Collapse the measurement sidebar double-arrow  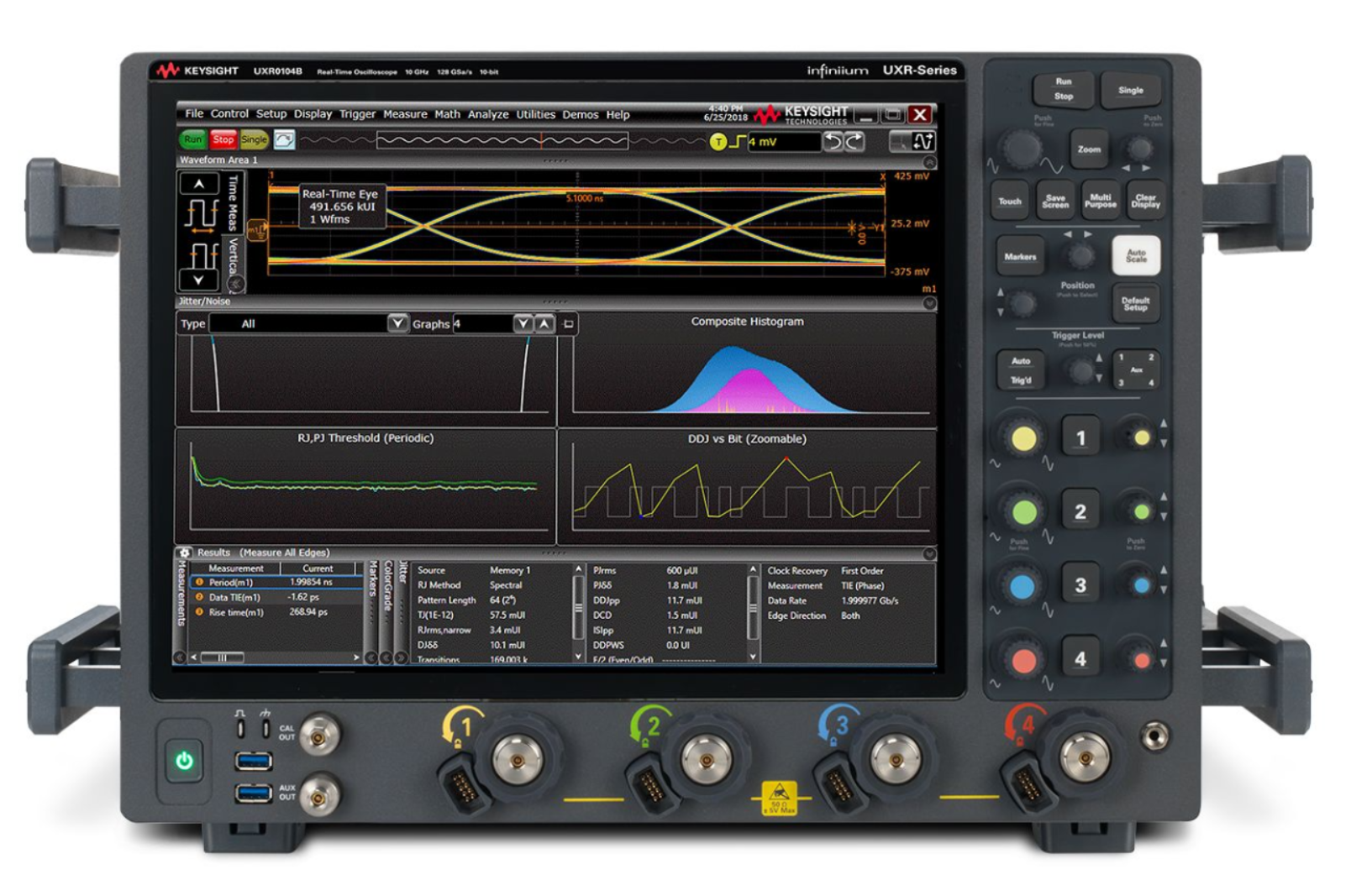[x=237, y=284]
